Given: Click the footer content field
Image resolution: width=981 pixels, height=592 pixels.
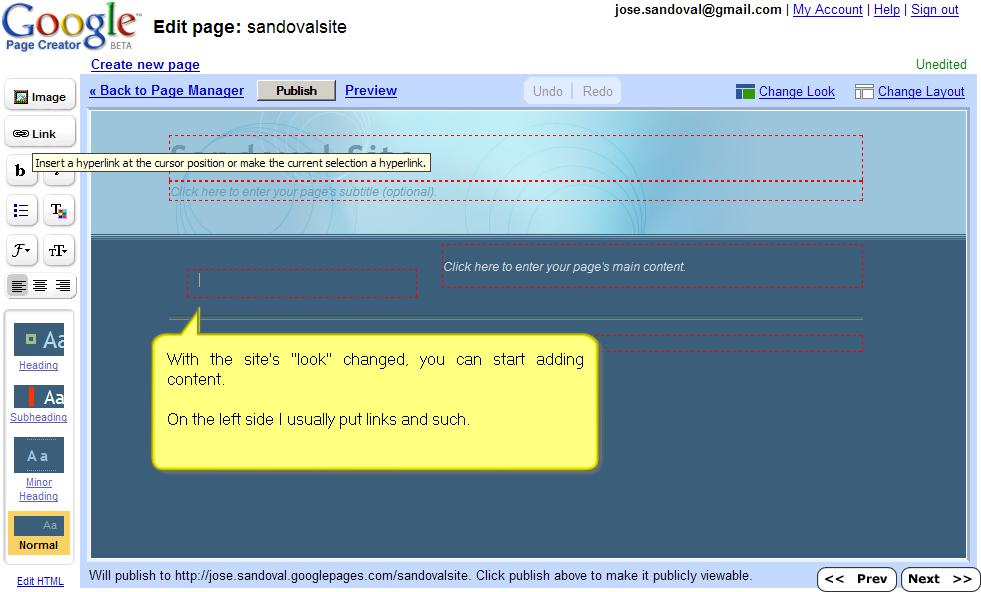Looking at the screenshot, I should point(731,343).
